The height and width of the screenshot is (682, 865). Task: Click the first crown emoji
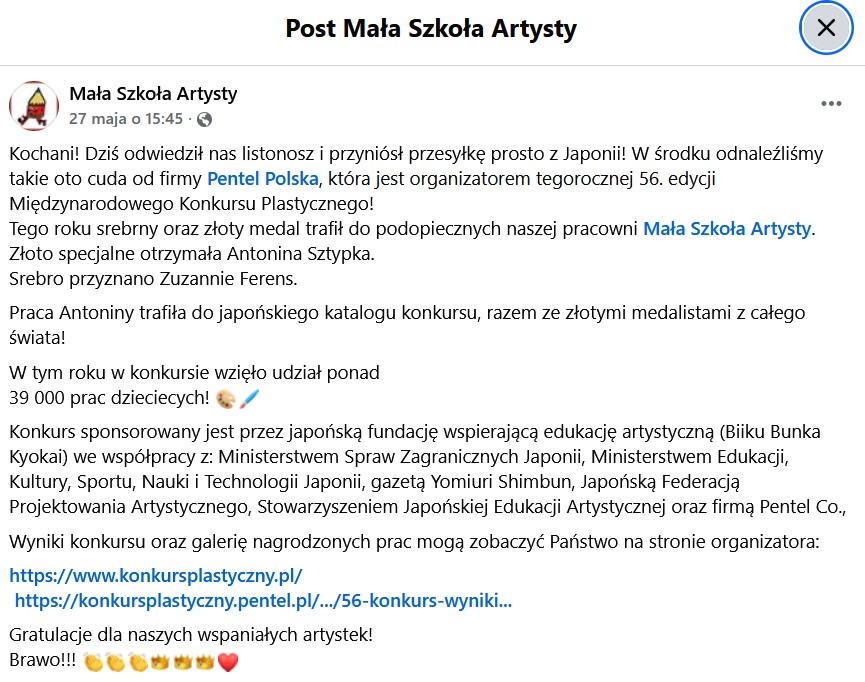[159, 661]
